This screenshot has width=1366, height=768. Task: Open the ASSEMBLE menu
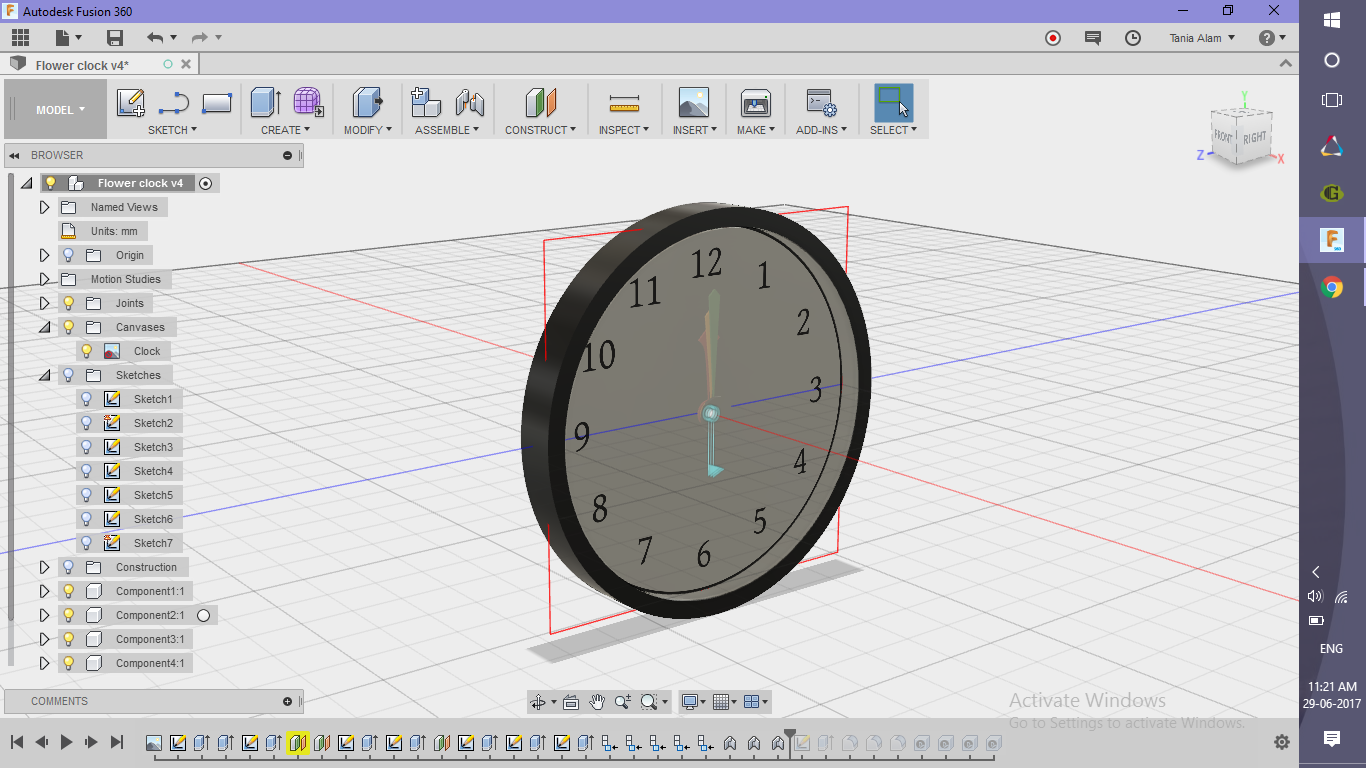click(447, 130)
